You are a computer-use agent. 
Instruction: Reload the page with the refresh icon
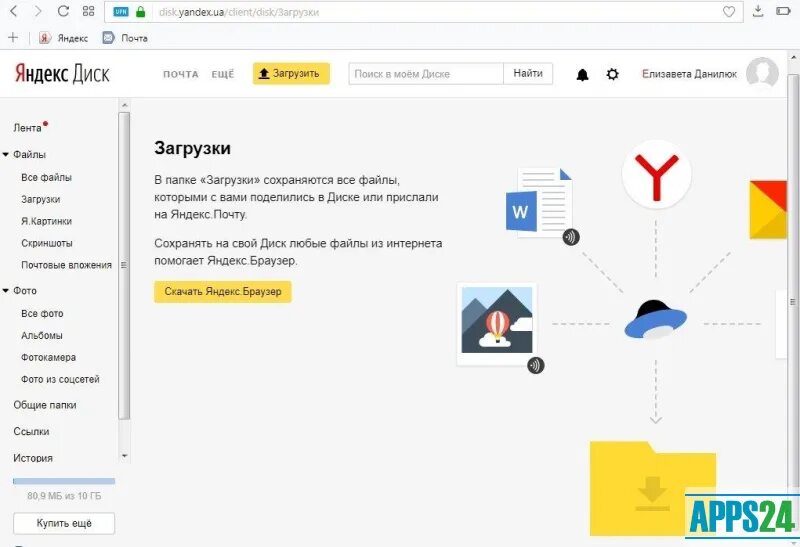63,11
